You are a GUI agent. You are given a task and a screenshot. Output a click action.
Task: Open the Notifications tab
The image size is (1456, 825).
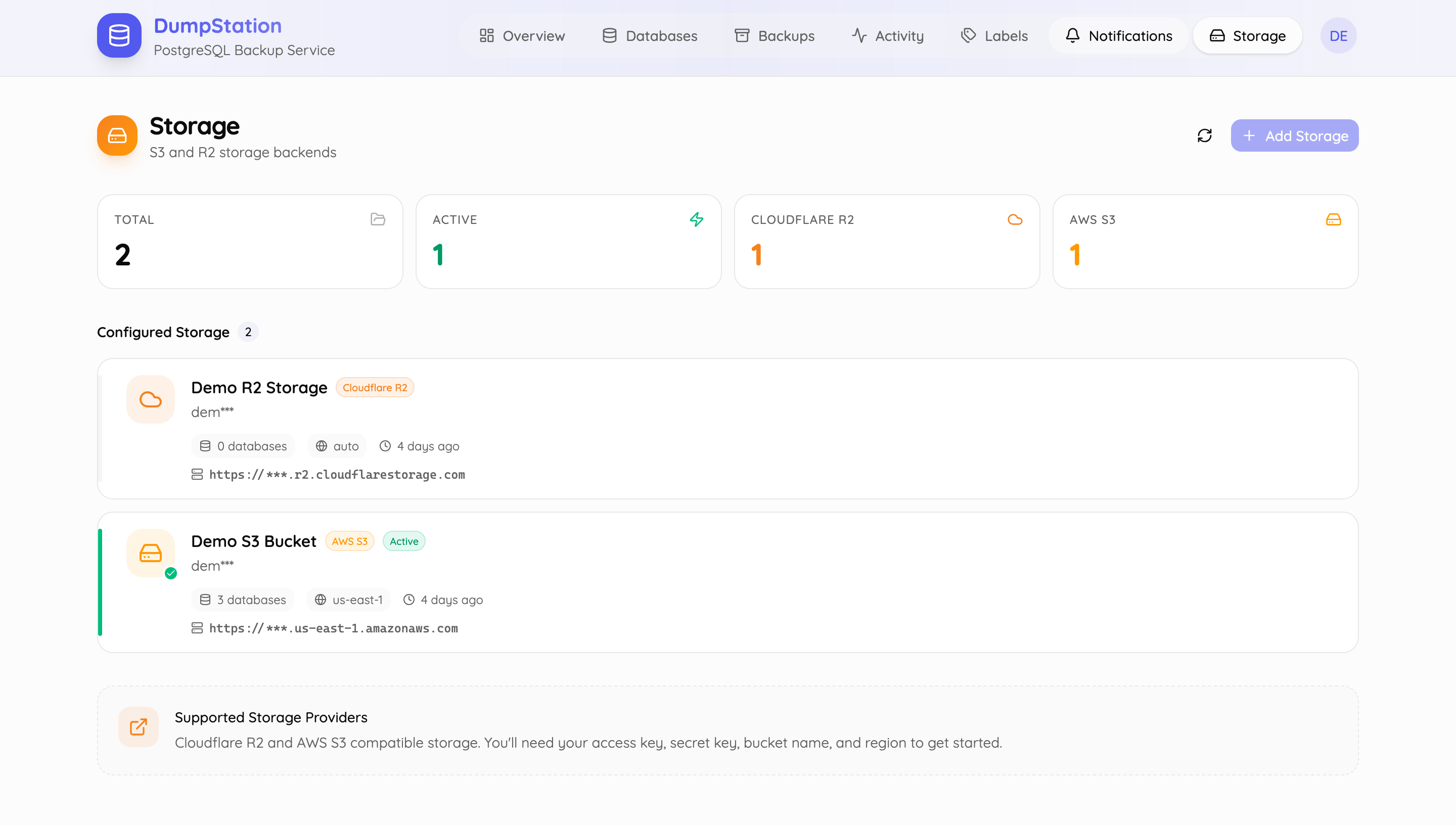tap(1118, 36)
